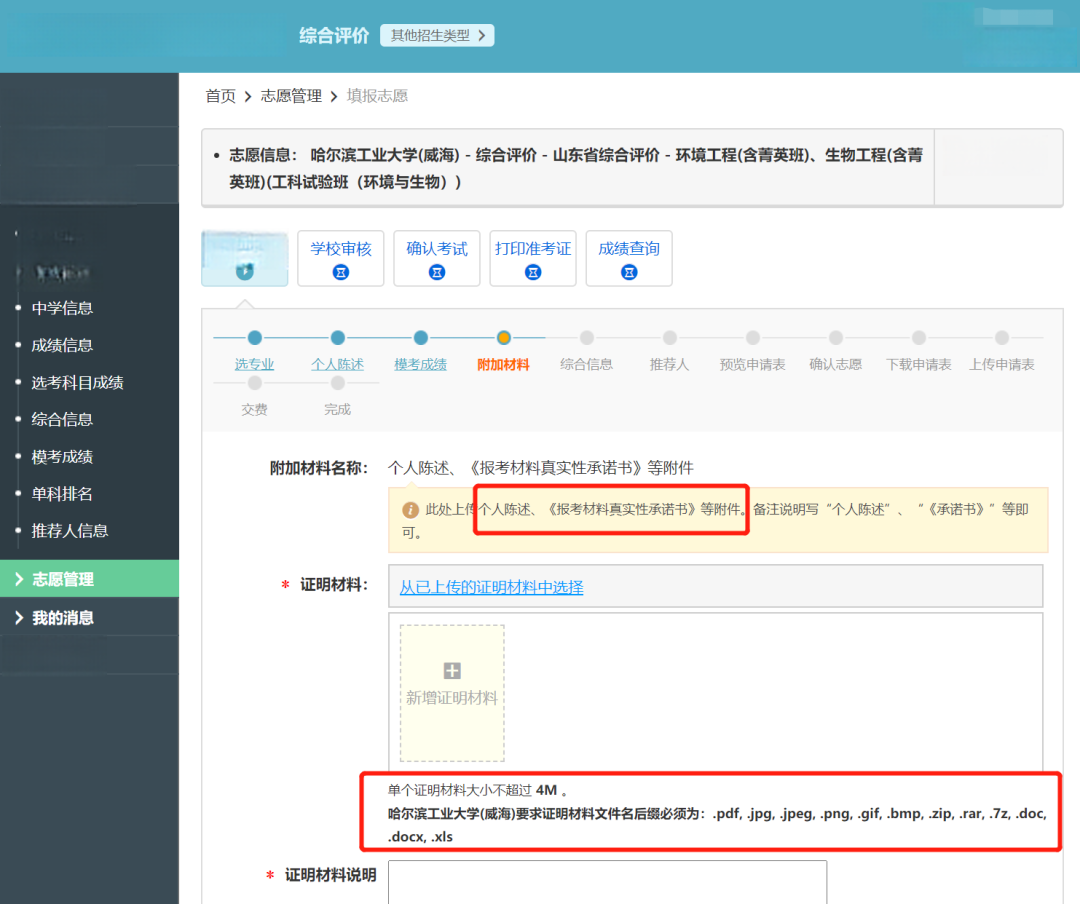1080x904 pixels.
Task: Click the 完成 step label
Action: click(338, 409)
